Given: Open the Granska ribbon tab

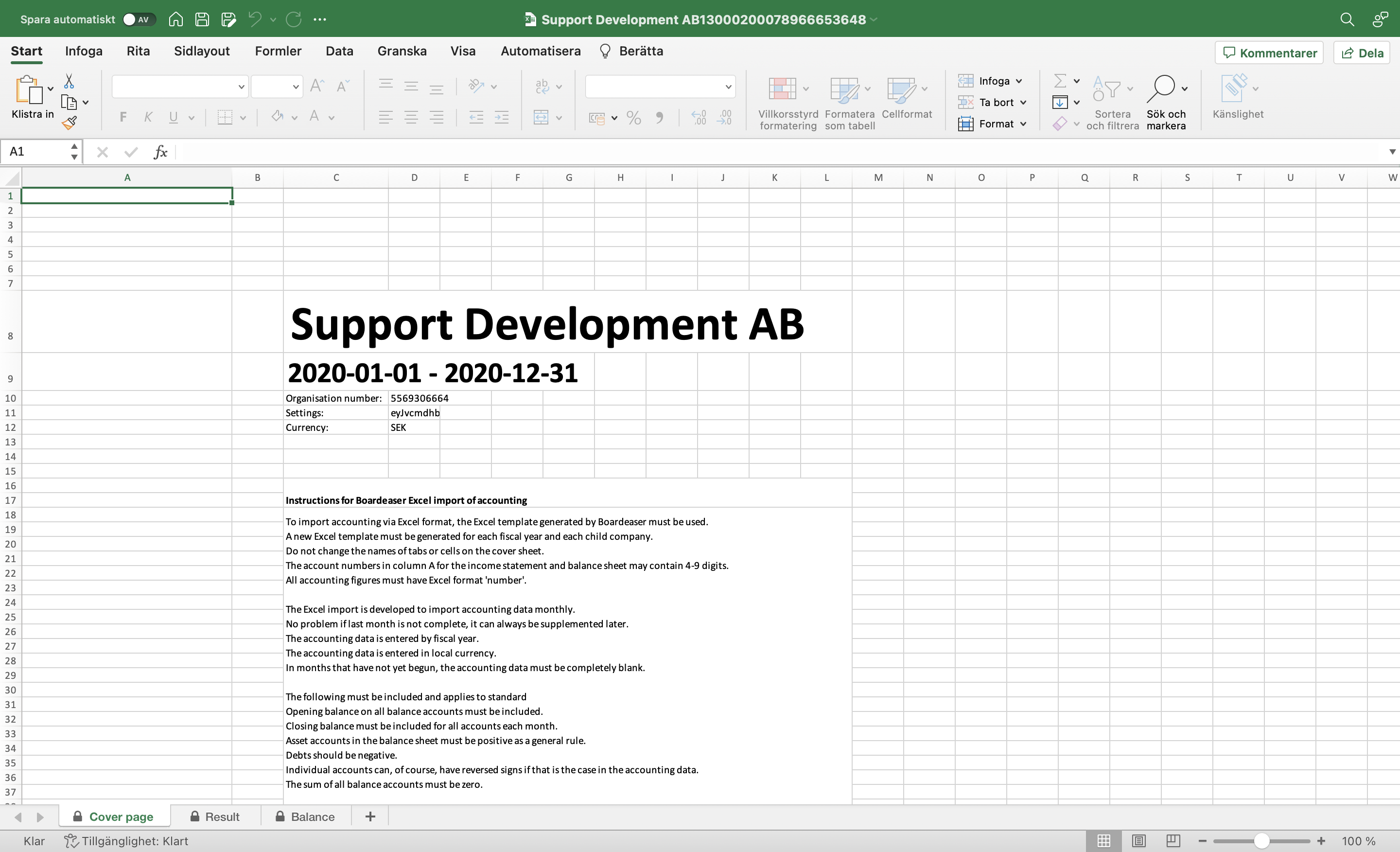Looking at the screenshot, I should click(402, 51).
